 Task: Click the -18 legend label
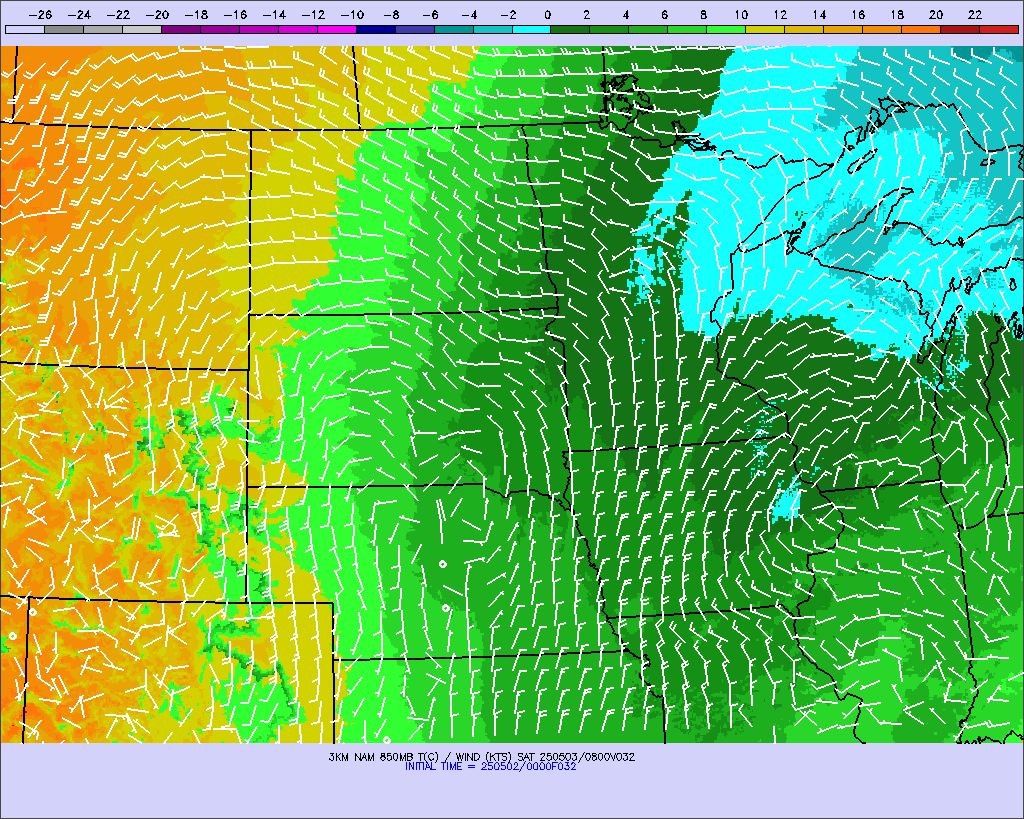point(196,14)
